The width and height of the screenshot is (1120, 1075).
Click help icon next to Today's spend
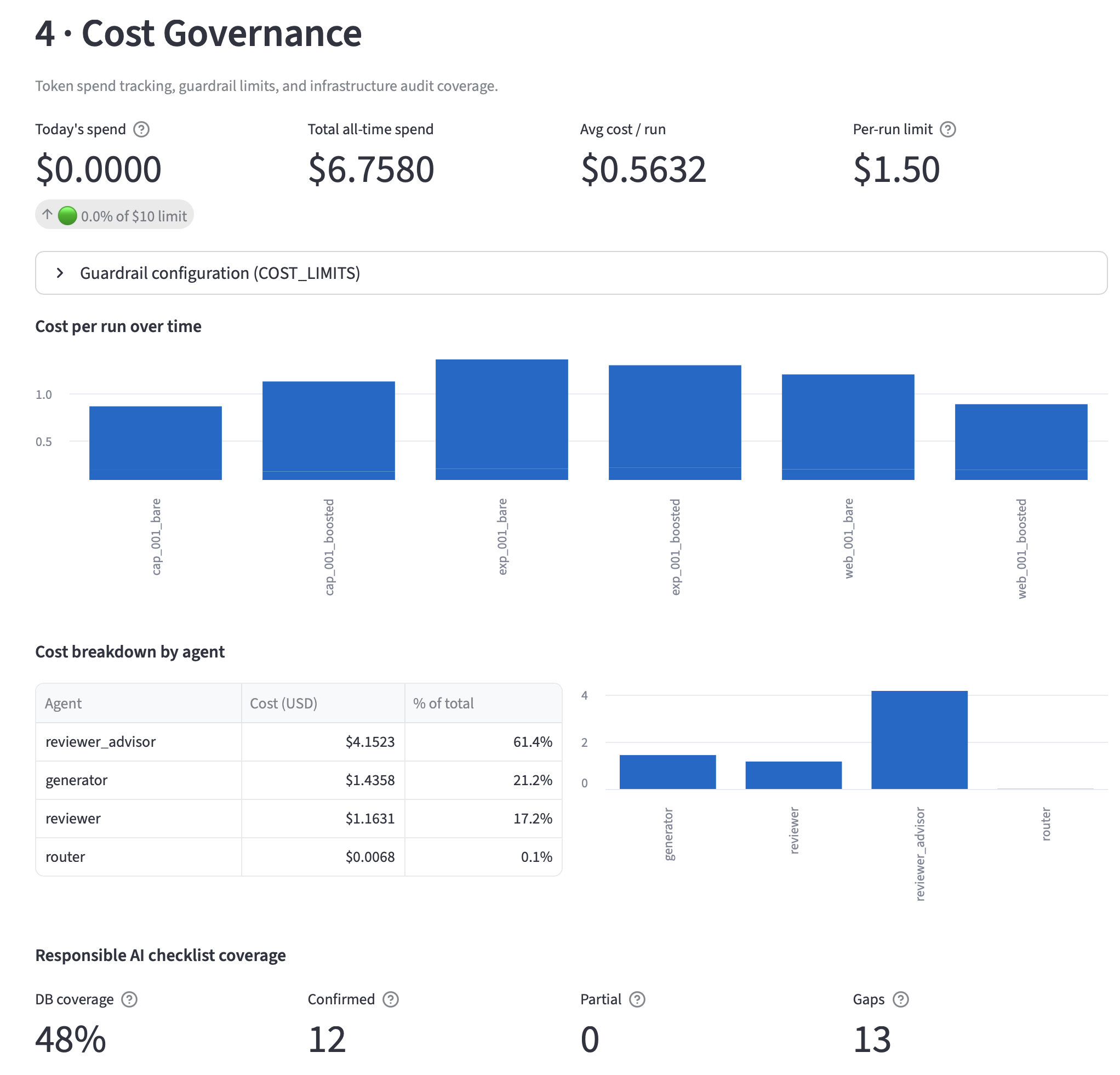(x=141, y=129)
